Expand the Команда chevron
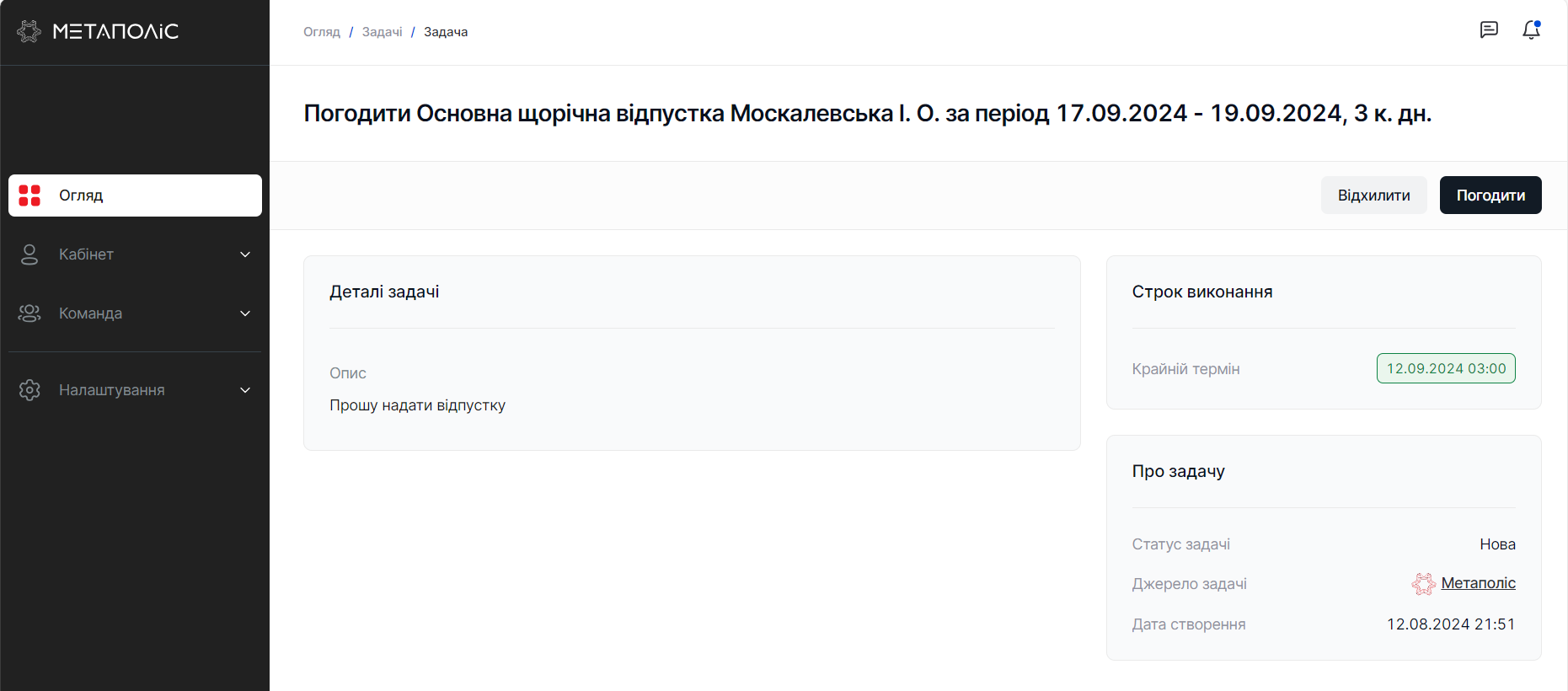The image size is (1568, 691). [245, 313]
